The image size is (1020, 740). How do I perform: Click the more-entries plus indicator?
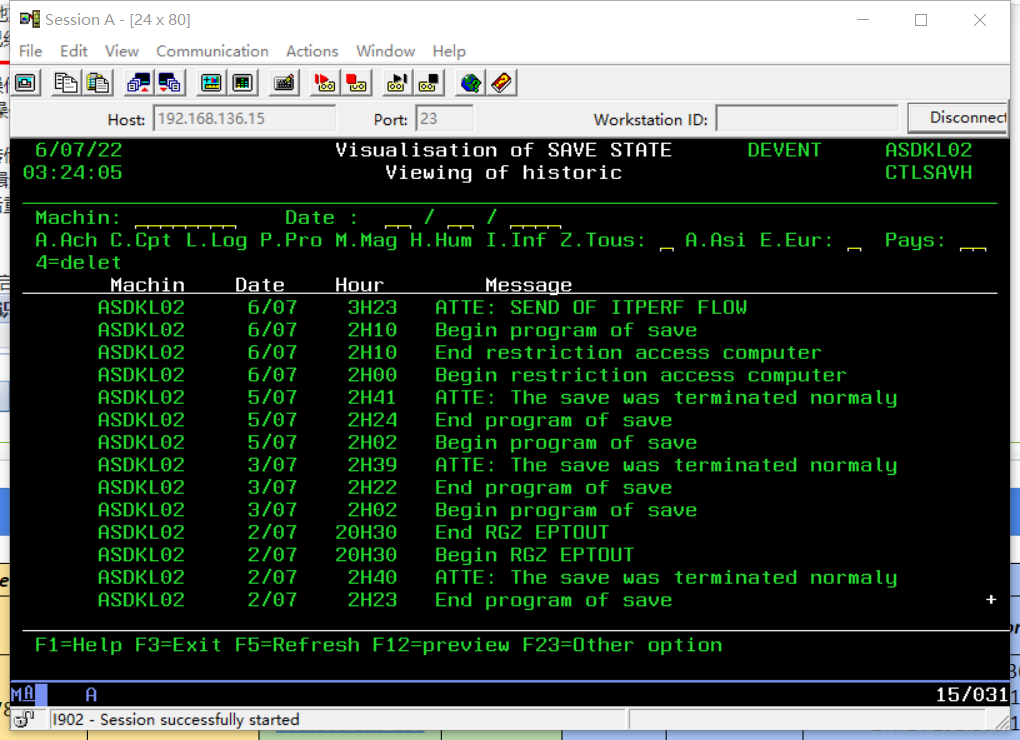coord(991,600)
